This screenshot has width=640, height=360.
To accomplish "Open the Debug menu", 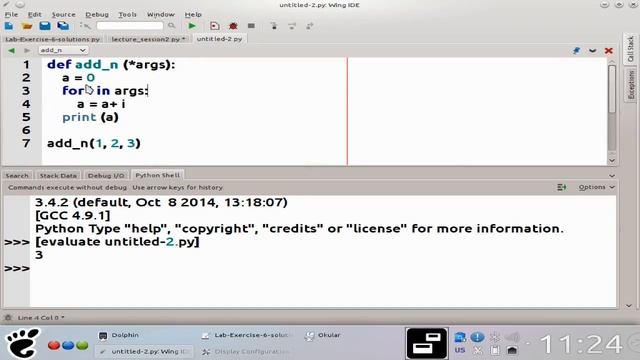I will [x=97, y=14].
